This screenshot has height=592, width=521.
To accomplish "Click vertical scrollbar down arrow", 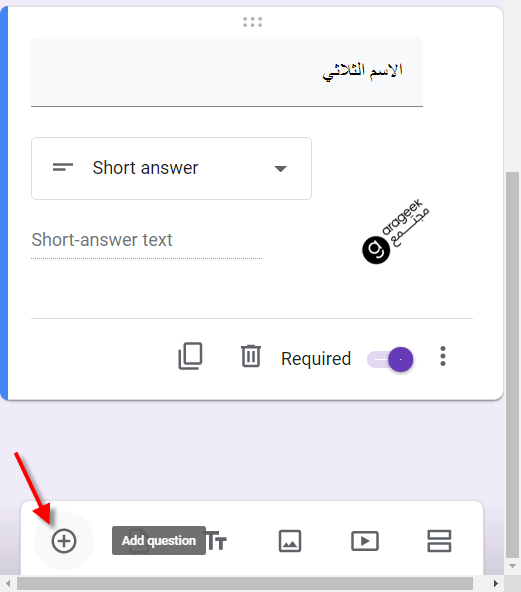I will [512, 566].
